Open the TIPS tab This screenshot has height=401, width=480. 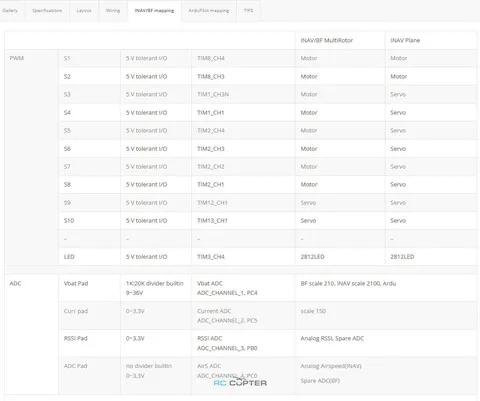pyautogui.click(x=248, y=11)
